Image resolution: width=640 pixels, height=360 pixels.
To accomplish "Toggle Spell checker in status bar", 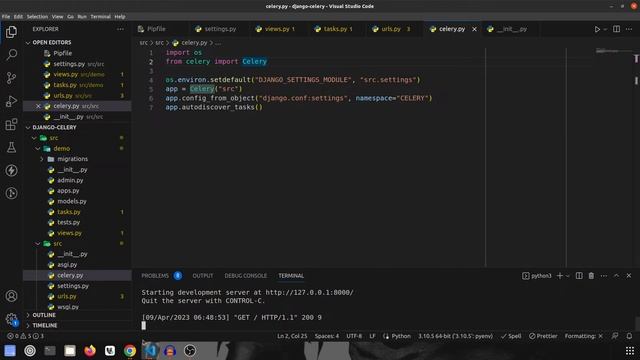I will coord(511,336).
